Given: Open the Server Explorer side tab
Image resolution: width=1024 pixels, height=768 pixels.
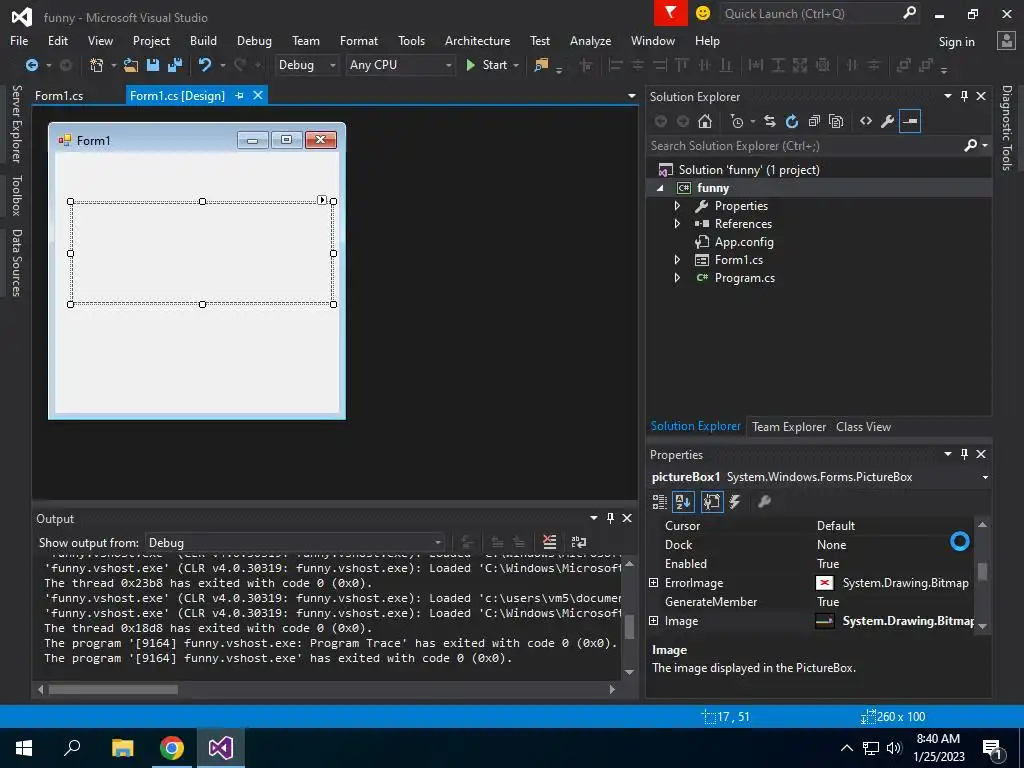Looking at the screenshot, I should 16,123.
